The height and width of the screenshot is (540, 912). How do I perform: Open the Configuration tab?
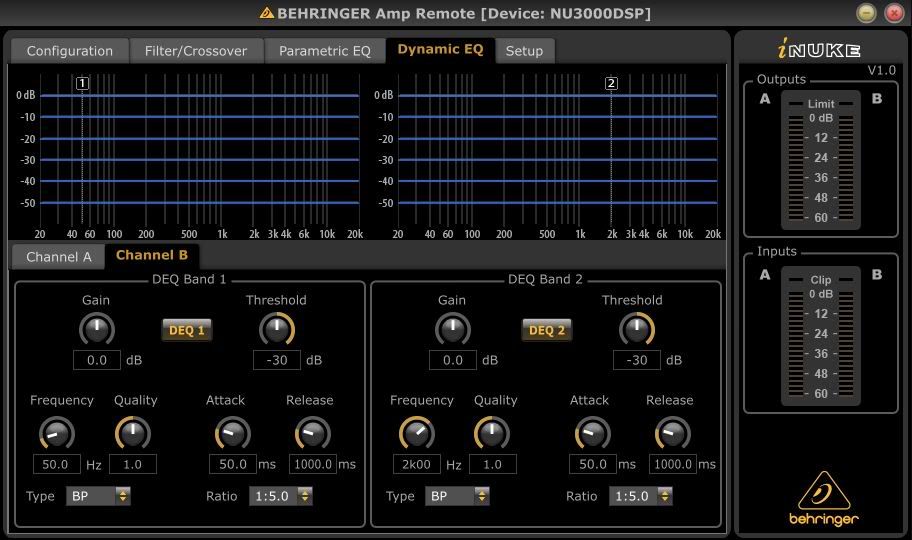pos(70,51)
